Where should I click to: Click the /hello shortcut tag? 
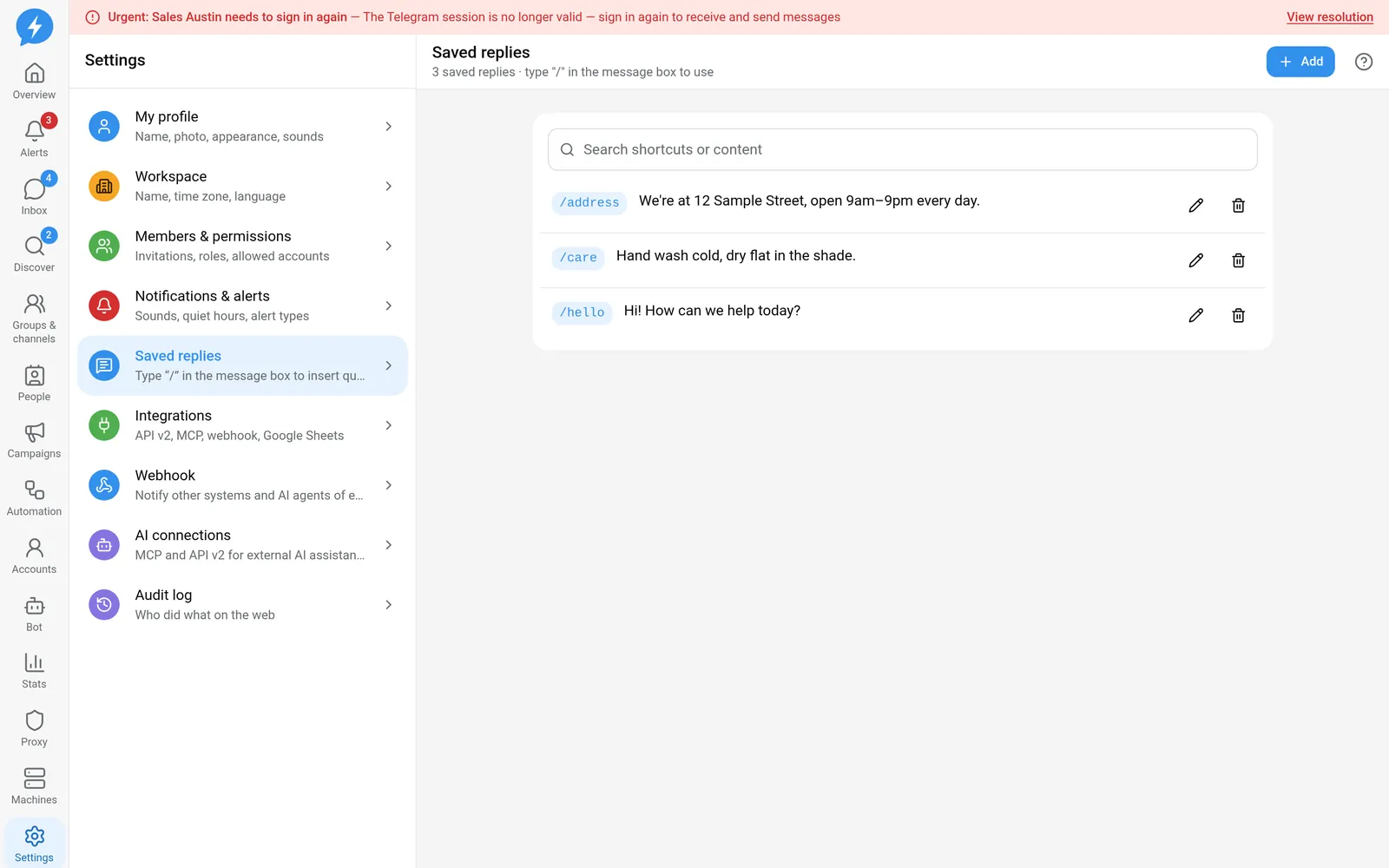coord(582,312)
